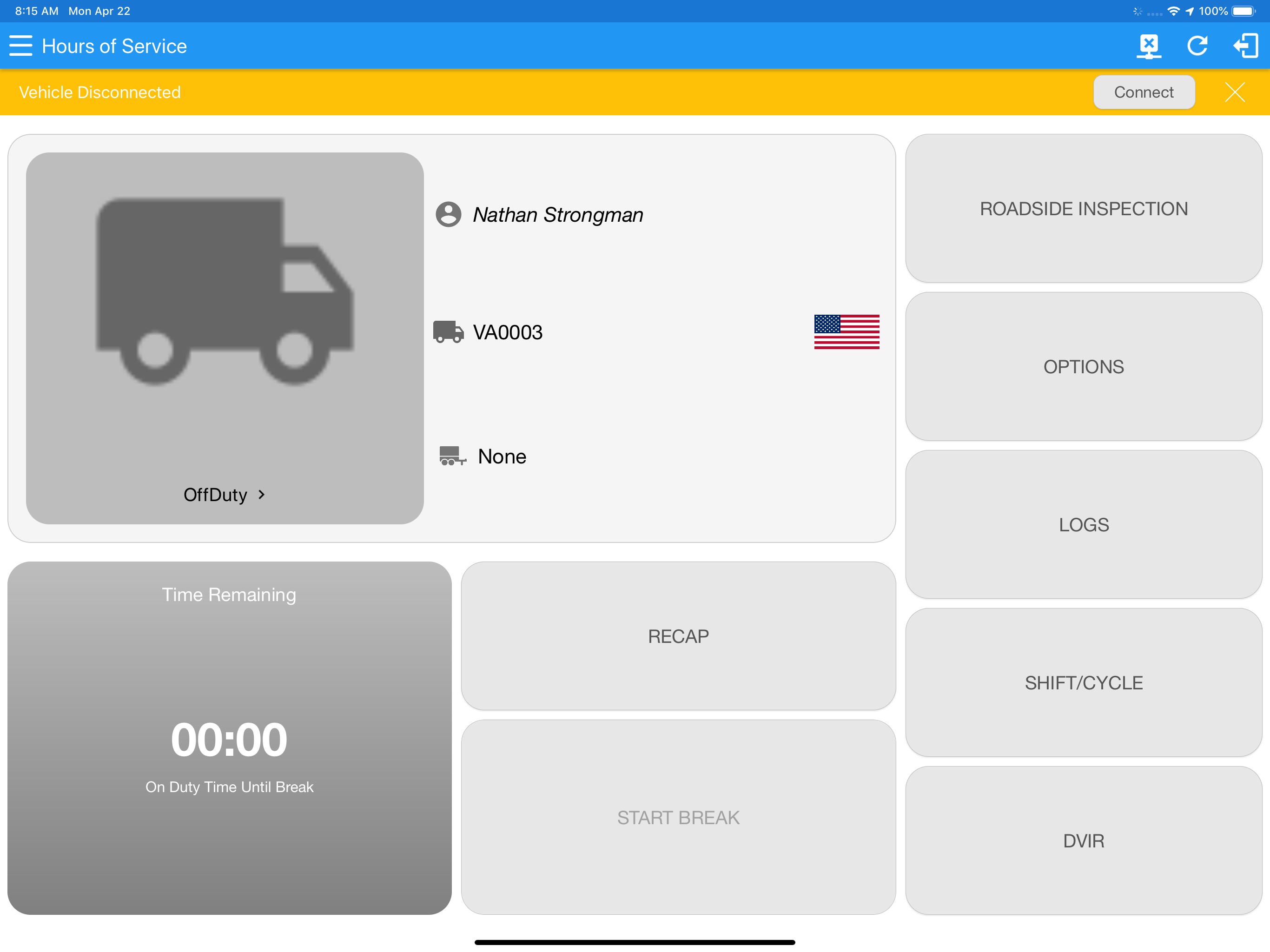Open Logs
Viewport: 1270px width, 952px height.
pyautogui.click(x=1084, y=524)
